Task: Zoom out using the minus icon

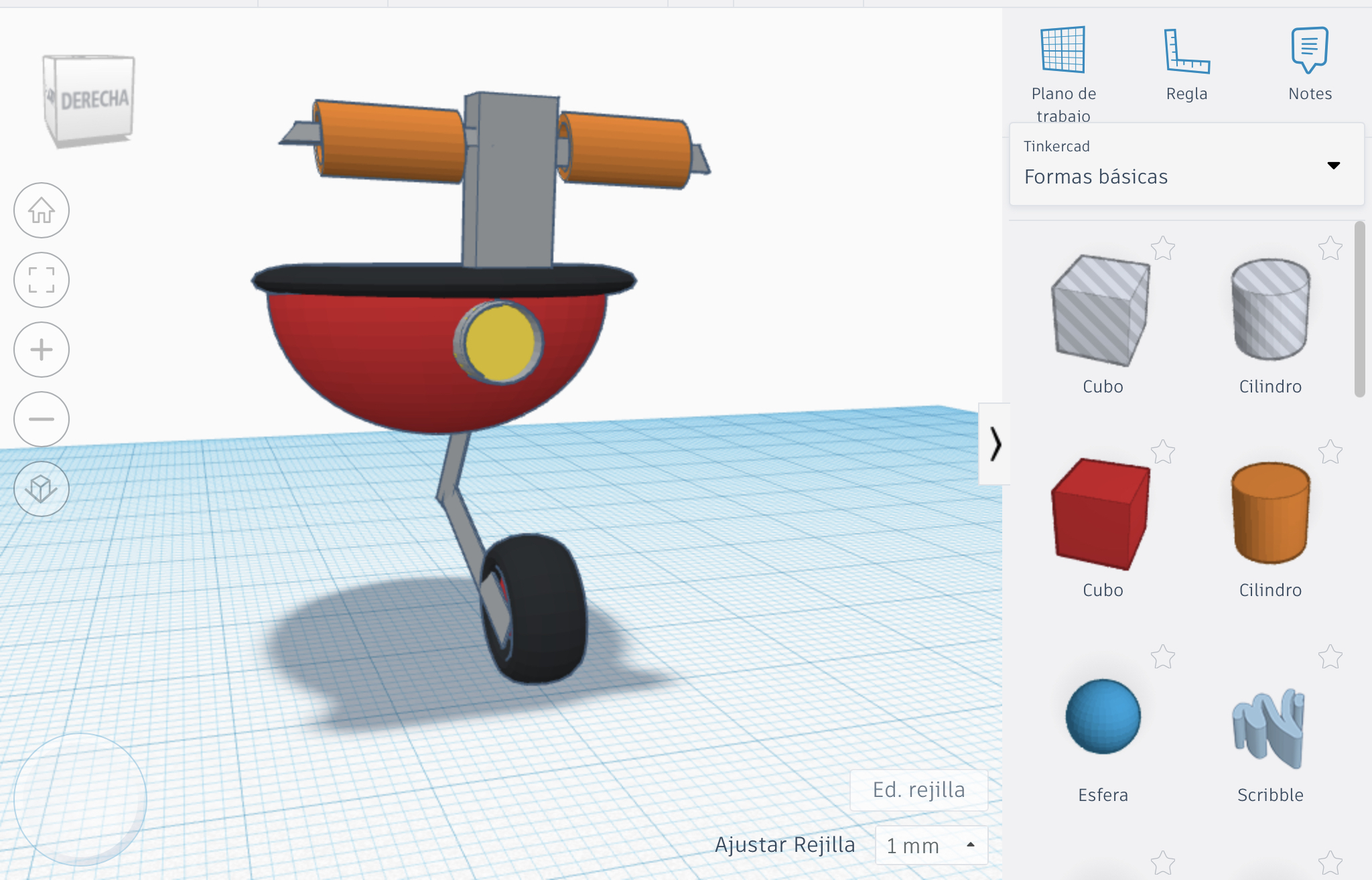Action: [x=42, y=419]
